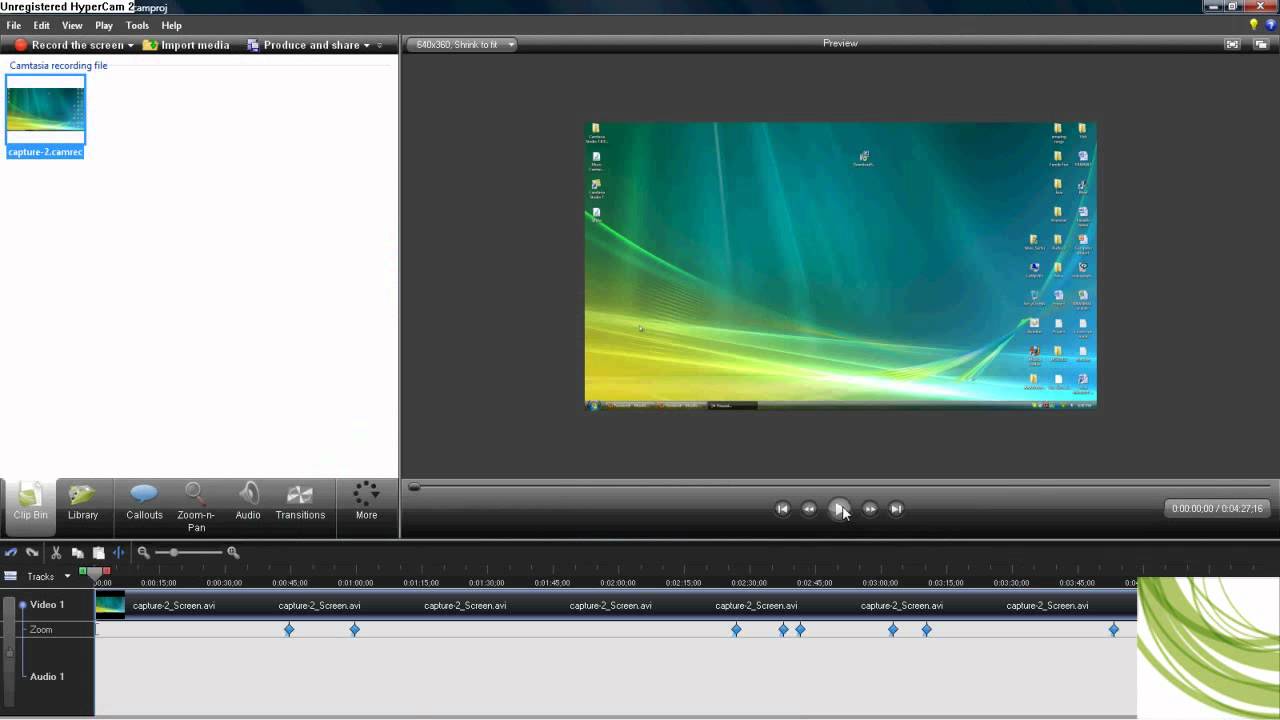Play the video in preview
Image resolution: width=1280 pixels, height=720 pixels.
(x=840, y=508)
